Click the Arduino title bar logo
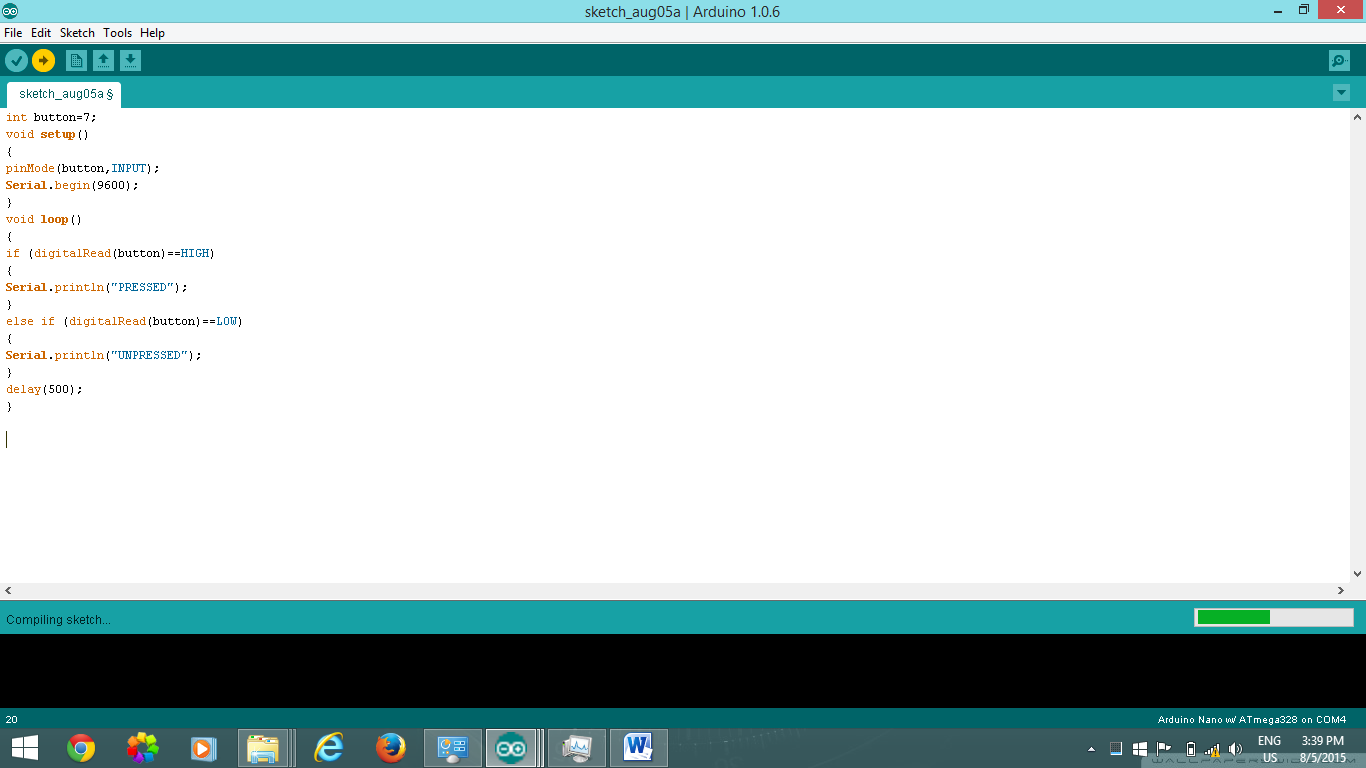This screenshot has width=1366, height=768. point(10,11)
